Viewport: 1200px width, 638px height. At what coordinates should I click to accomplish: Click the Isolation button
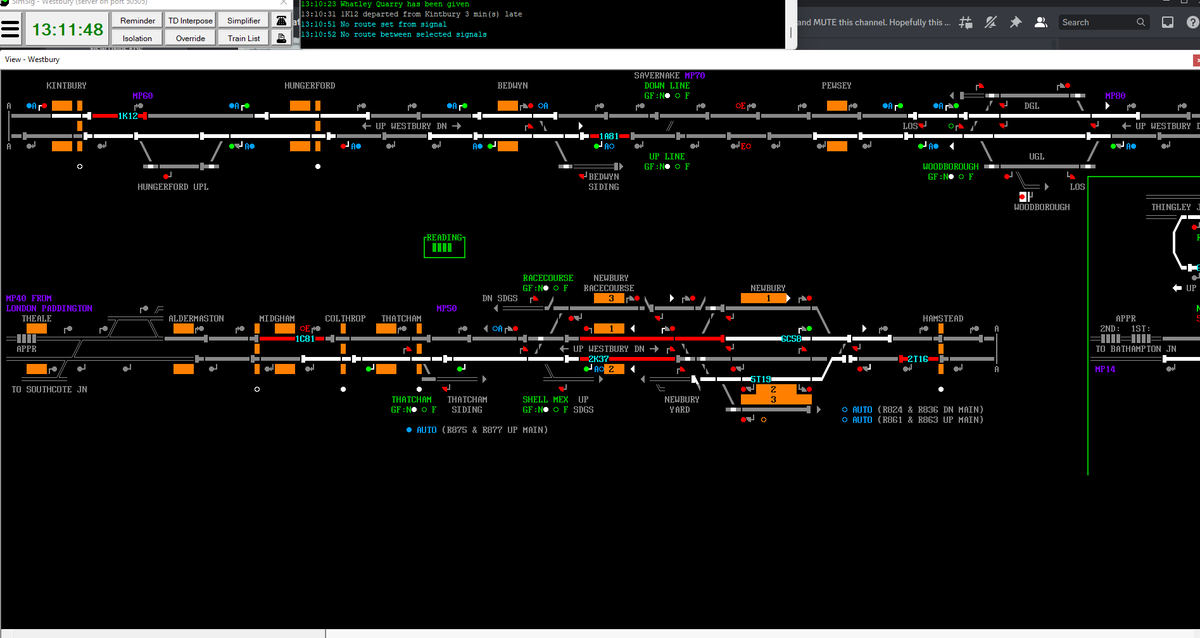click(x=137, y=38)
